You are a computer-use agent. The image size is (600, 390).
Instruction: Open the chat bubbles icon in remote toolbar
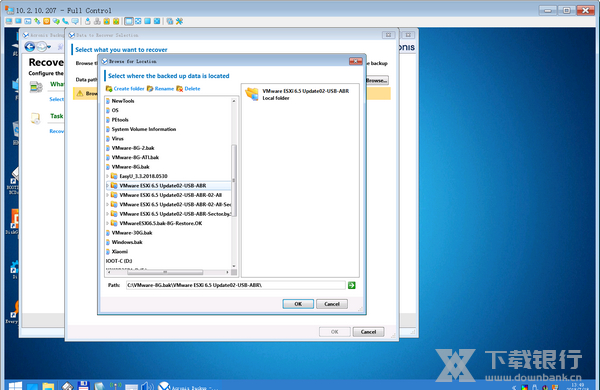coord(56,21)
